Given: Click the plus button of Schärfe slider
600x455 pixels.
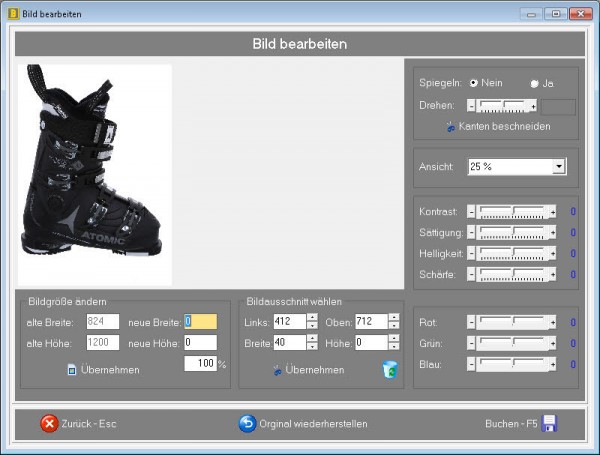Looking at the screenshot, I should click(553, 274).
